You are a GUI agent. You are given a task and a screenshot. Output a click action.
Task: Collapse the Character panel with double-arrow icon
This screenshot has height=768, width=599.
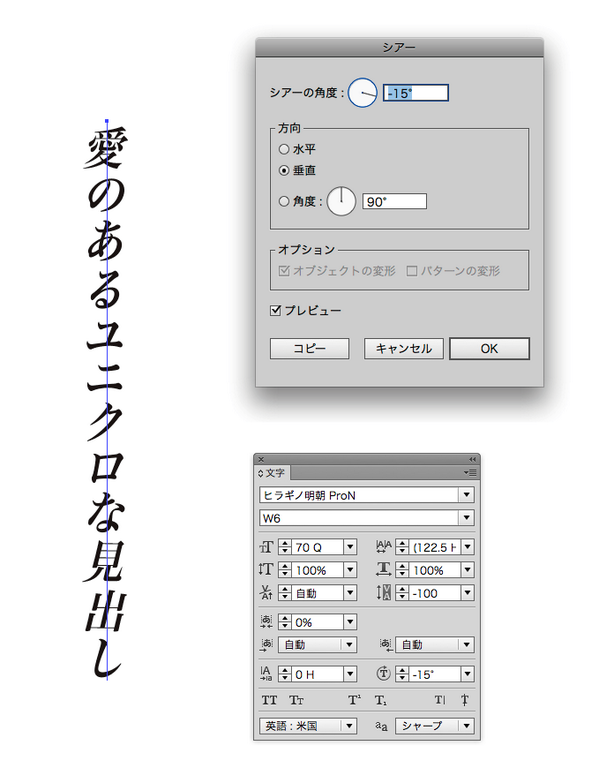[x=472, y=459]
